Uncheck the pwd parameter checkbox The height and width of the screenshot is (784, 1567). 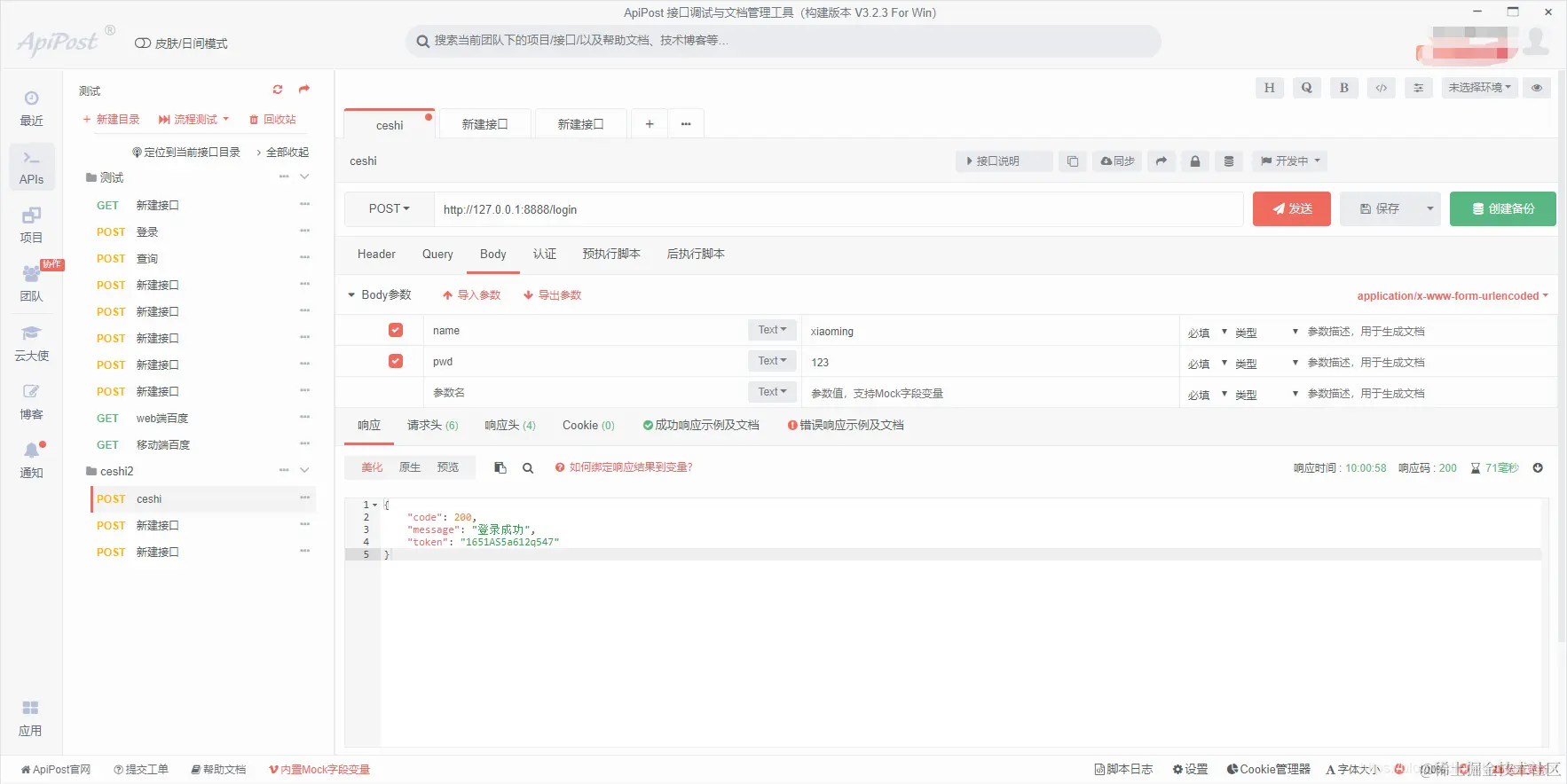396,361
